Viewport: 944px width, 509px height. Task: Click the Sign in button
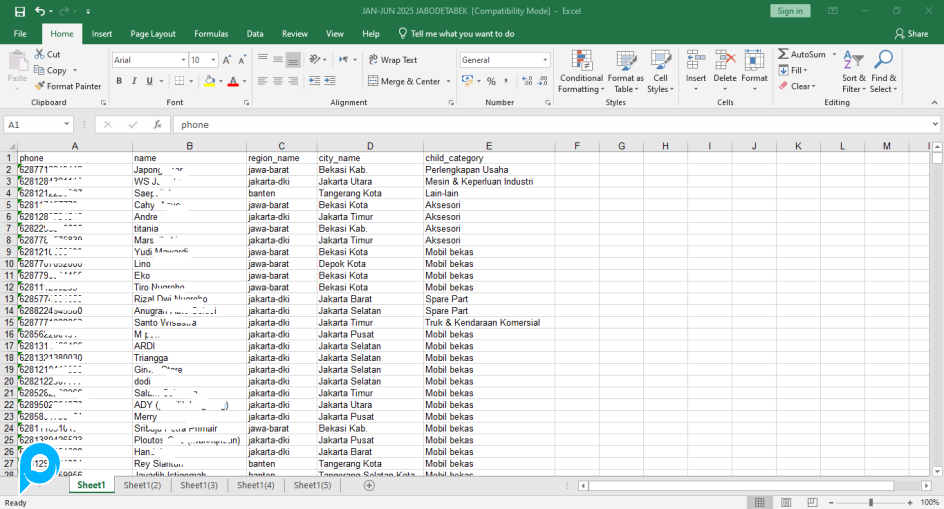(790, 11)
